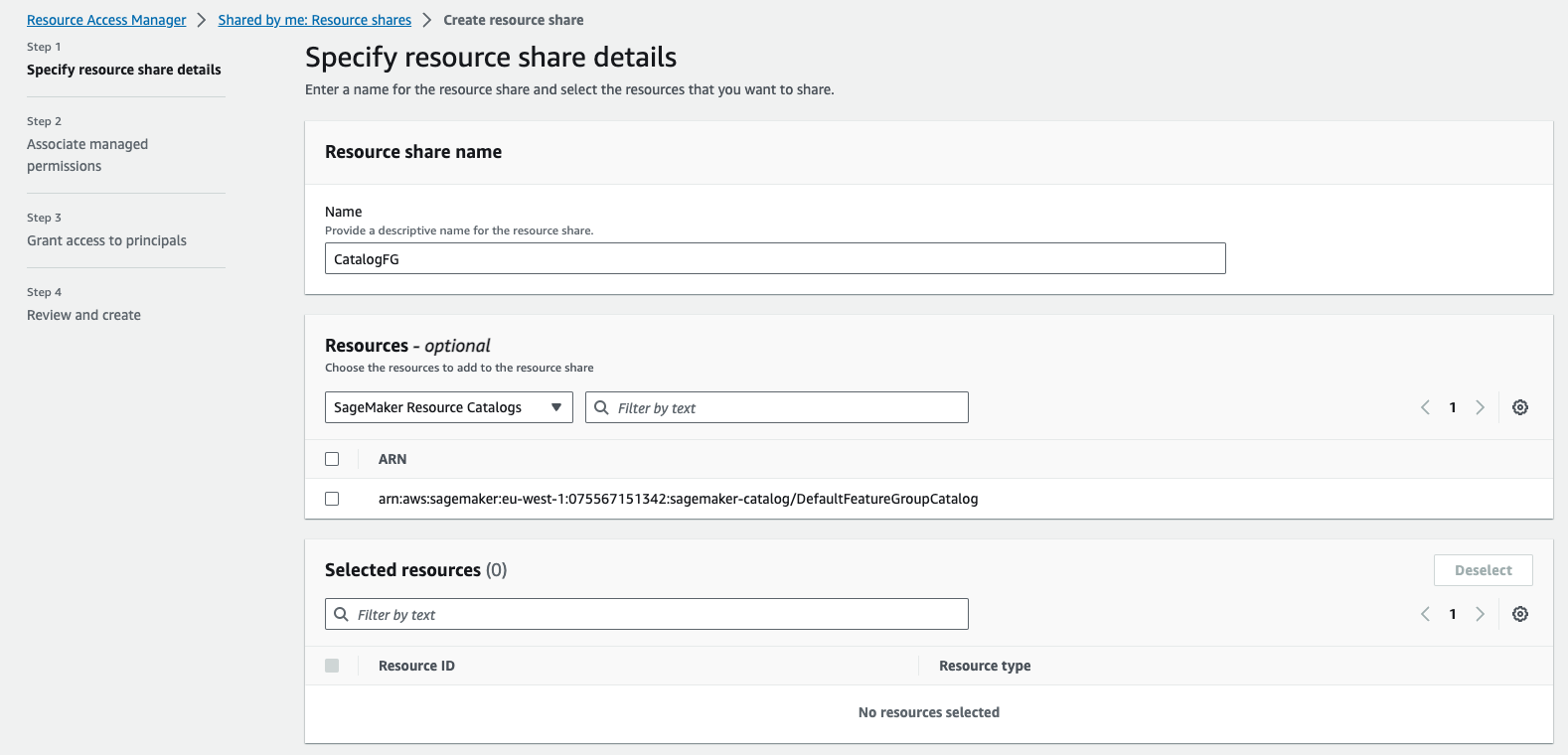Click search icon in Selected resources filter
This screenshot has width=1568, height=755.
[341, 614]
